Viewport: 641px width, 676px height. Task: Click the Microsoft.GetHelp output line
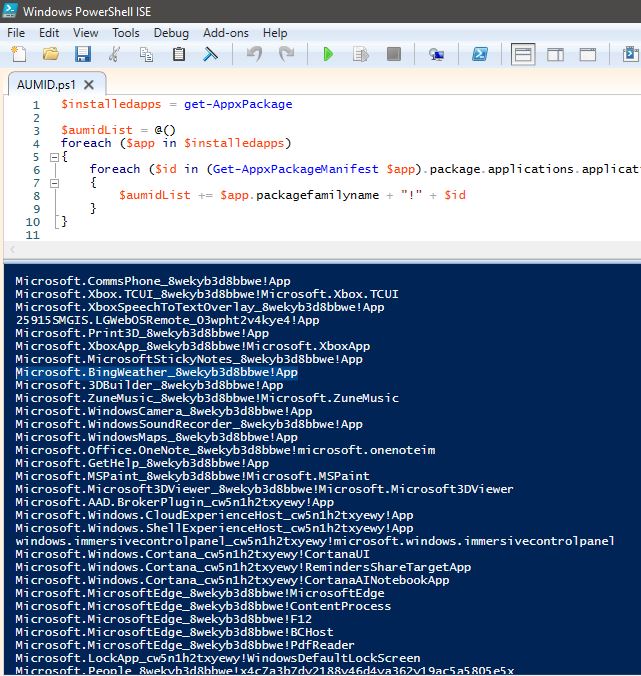[142, 463]
